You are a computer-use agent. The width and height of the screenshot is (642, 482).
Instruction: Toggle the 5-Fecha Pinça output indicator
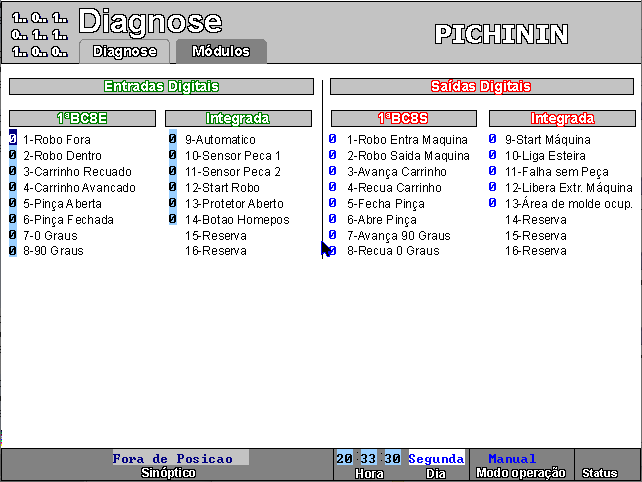pos(332,204)
